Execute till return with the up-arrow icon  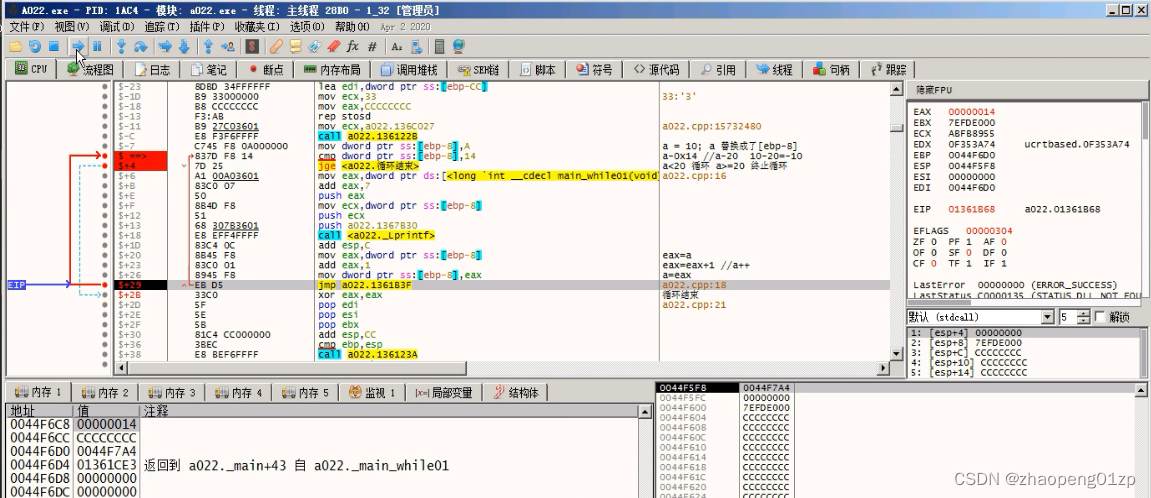point(208,46)
